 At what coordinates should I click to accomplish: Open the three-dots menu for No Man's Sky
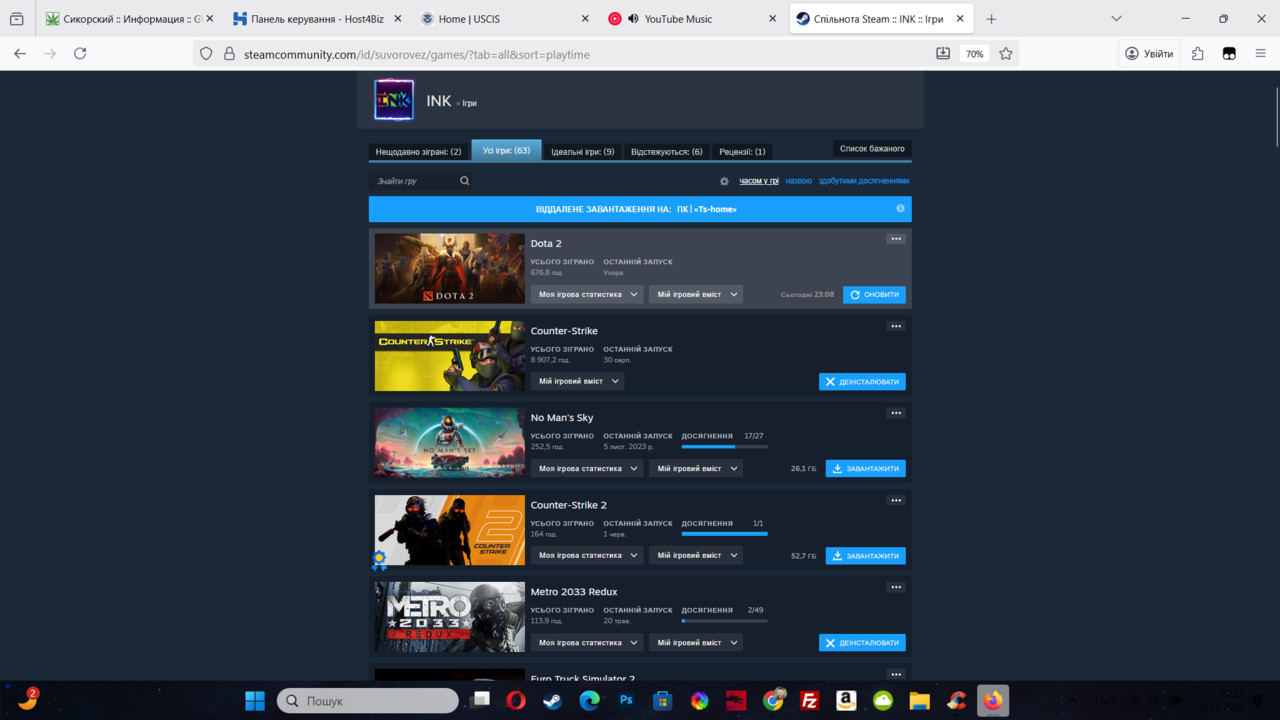tap(896, 413)
